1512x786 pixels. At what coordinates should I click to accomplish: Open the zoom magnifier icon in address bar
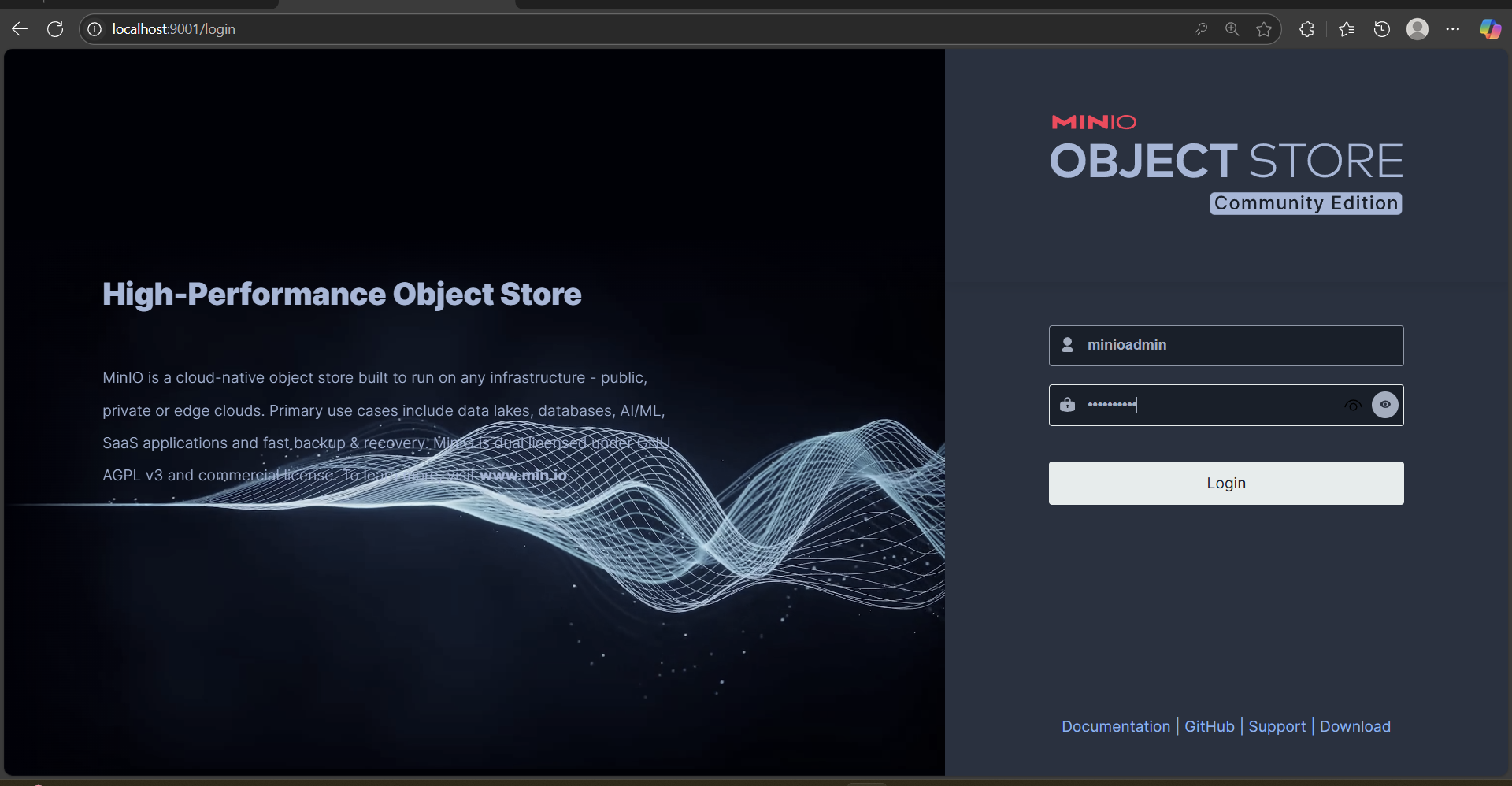(x=1232, y=29)
